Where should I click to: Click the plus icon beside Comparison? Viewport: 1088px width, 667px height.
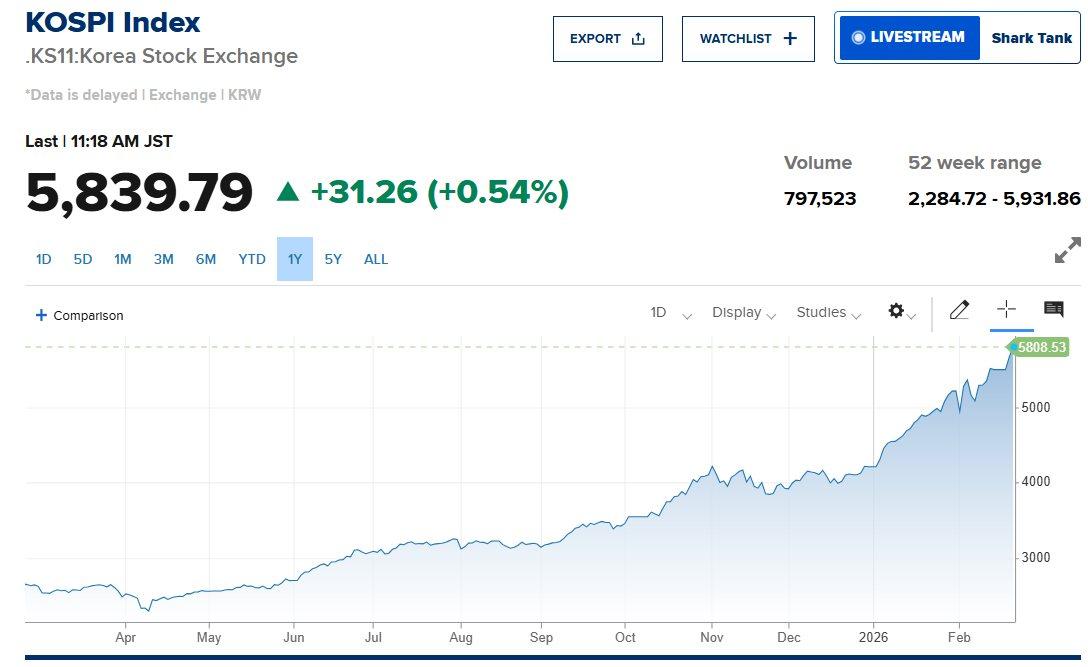[41, 315]
